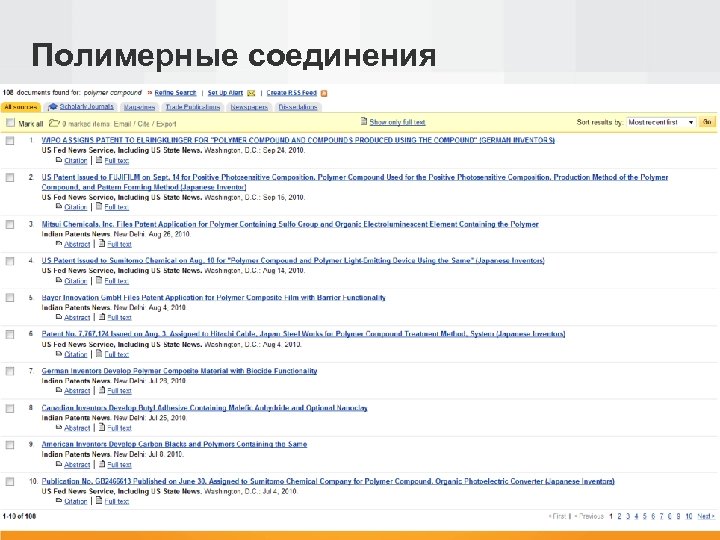Image resolution: width=720 pixels, height=540 pixels.
Task: Open the Full text link for result 4
Action: [116, 281]
